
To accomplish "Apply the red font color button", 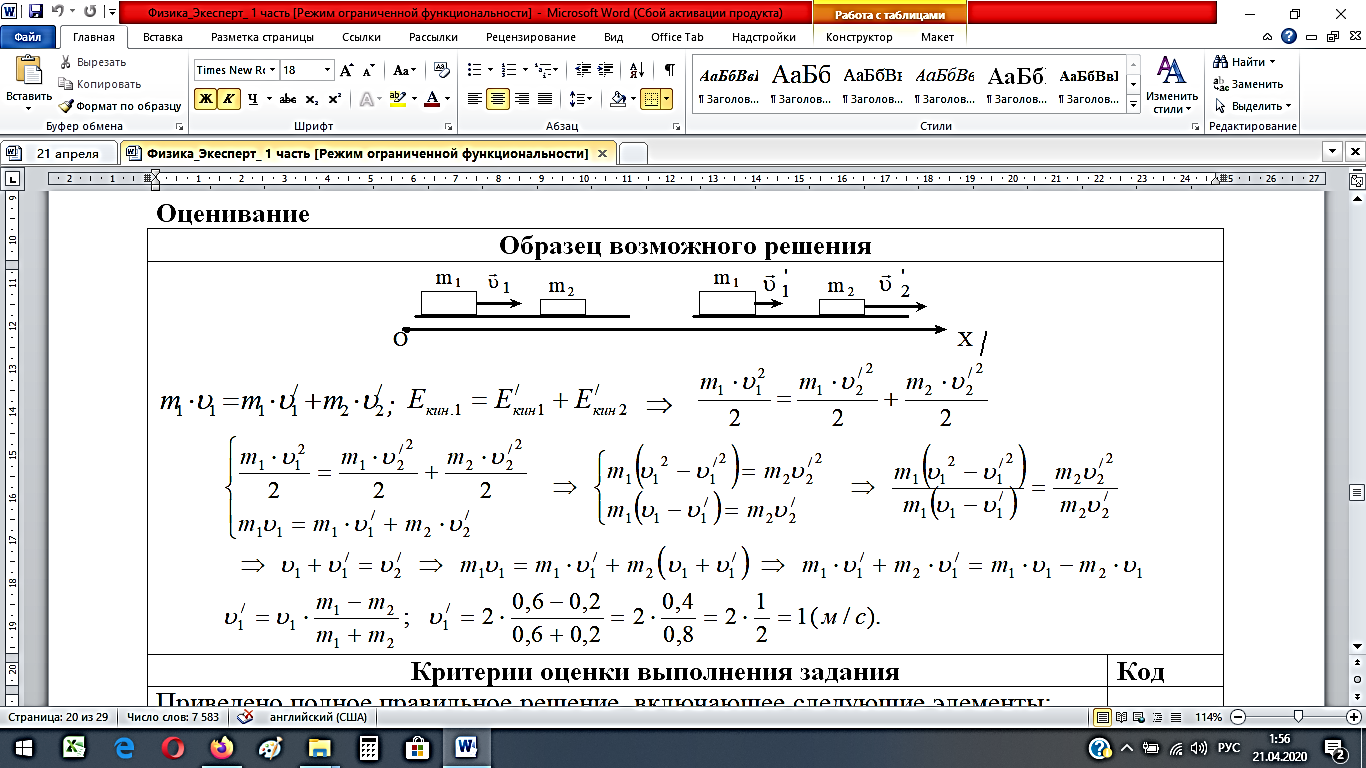I will click(x=431, y=98).
